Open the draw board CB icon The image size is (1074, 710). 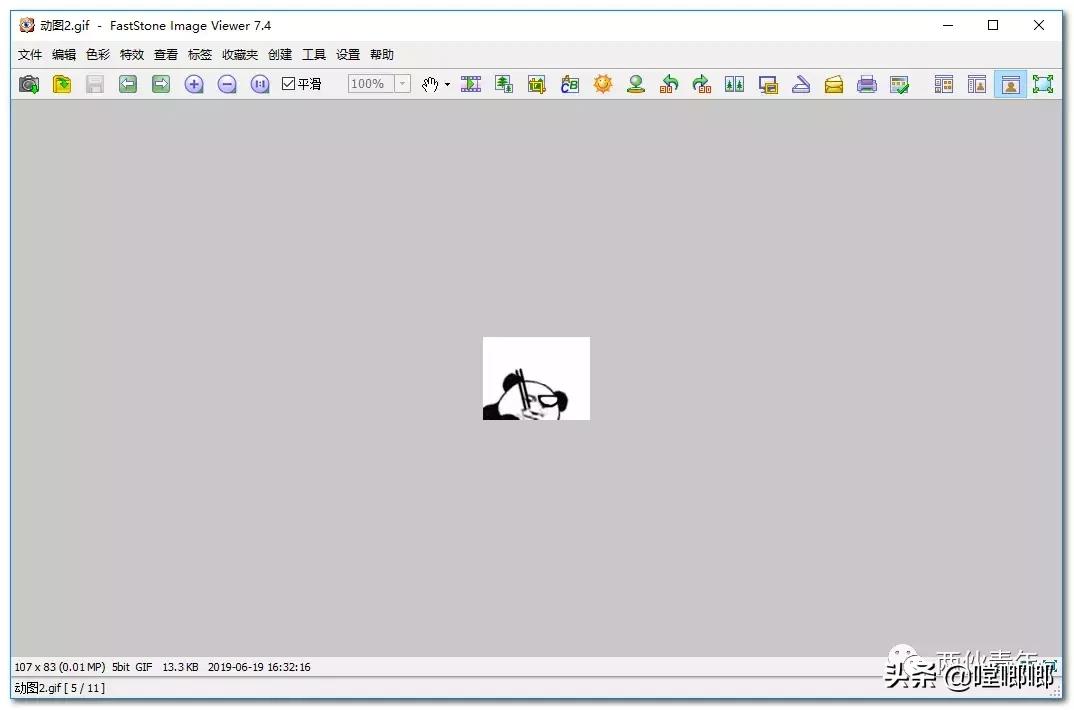(x=569, y=84)
